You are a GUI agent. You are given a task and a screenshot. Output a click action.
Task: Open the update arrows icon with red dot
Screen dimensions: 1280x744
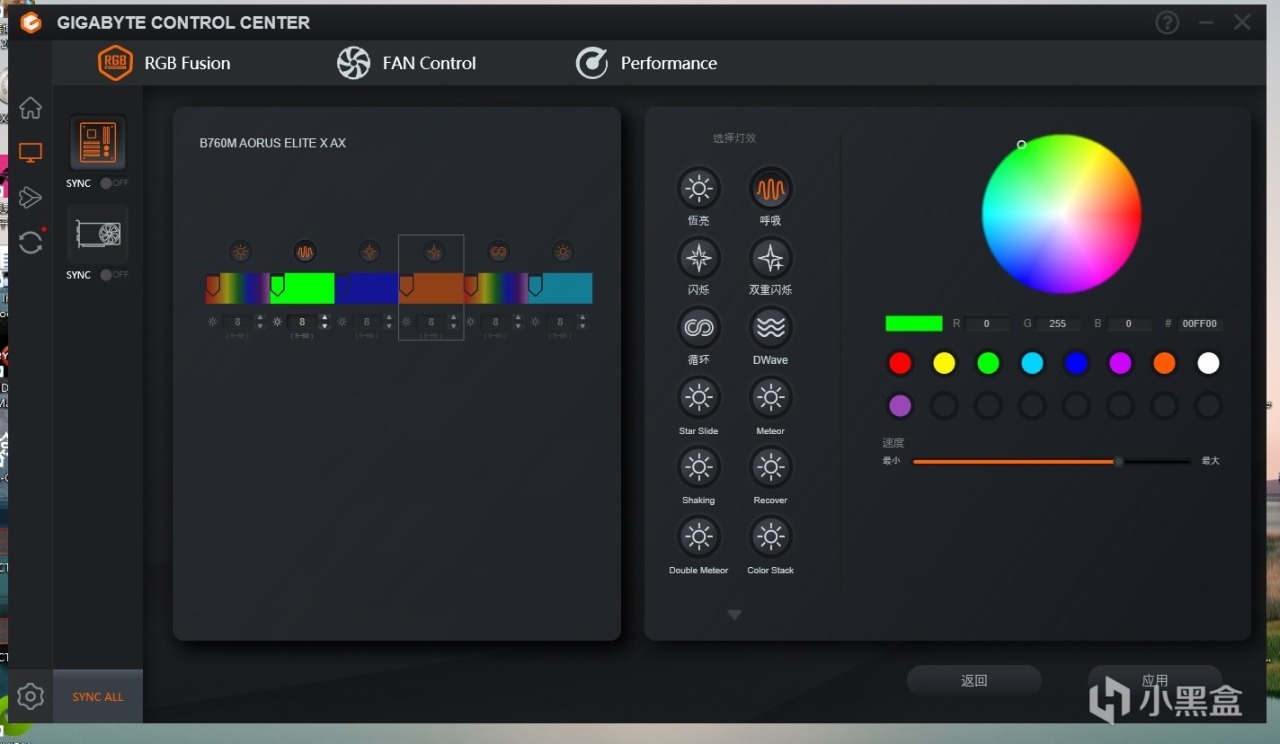(30, 241)
